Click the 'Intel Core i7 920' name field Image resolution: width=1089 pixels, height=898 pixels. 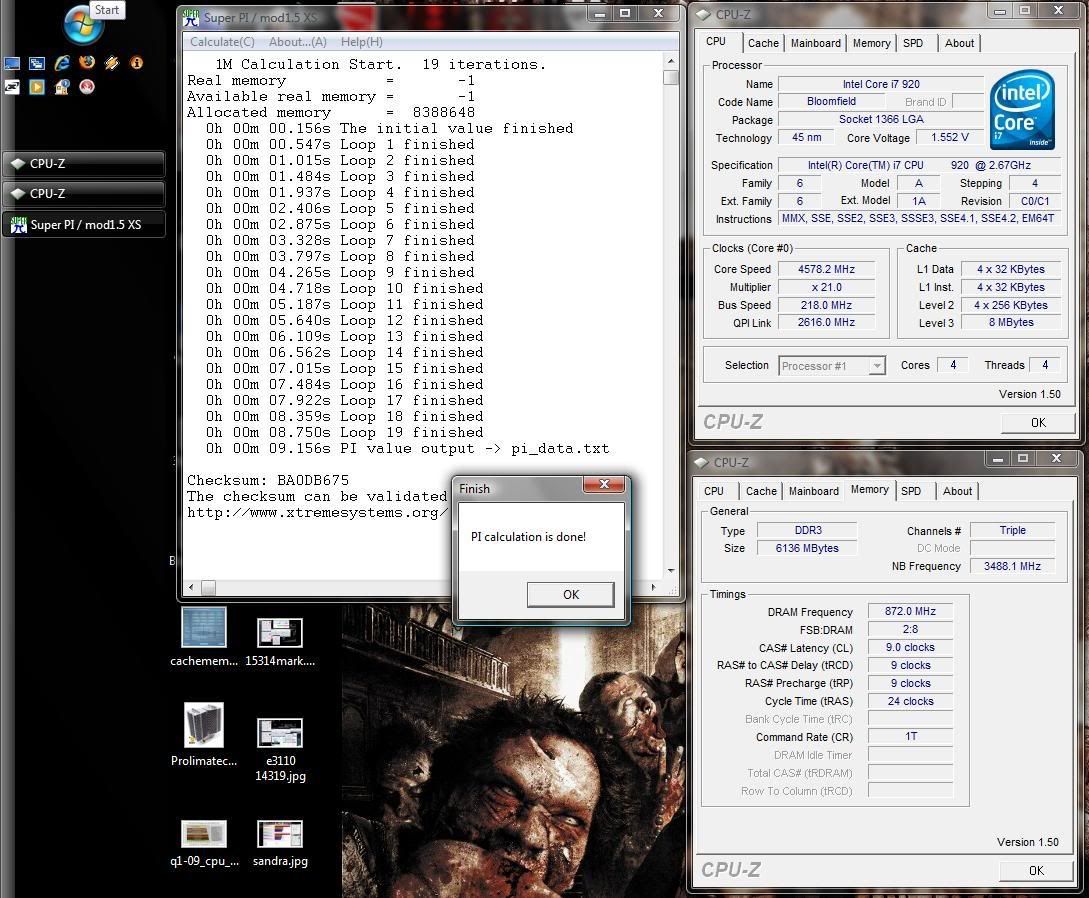pos(881,84)
